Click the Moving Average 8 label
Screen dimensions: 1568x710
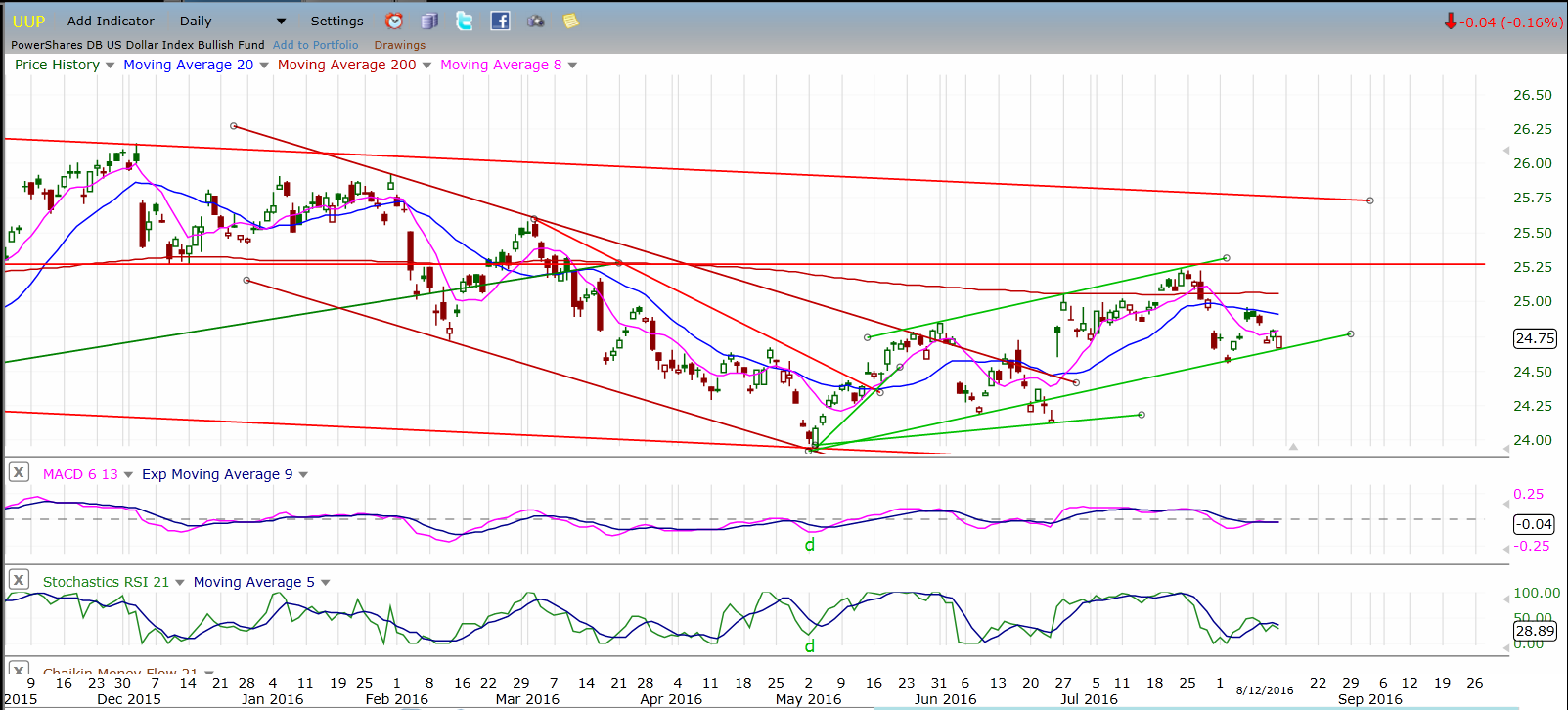[501, 65]
